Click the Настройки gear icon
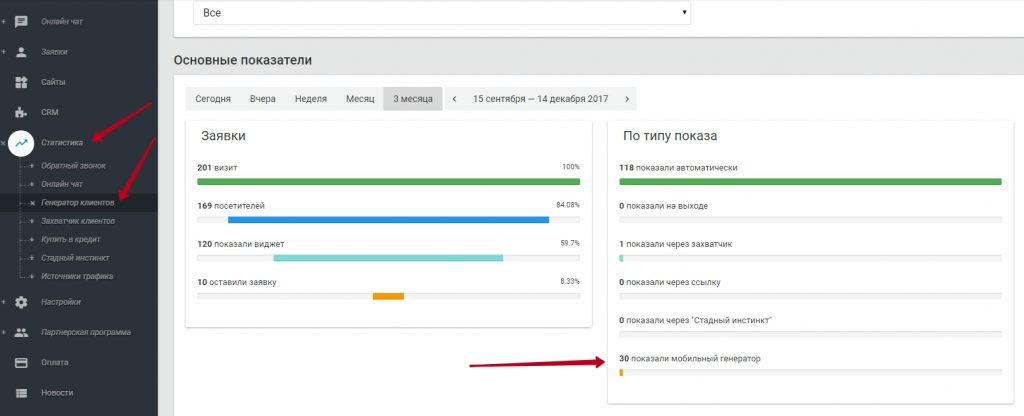1024x416 pixels. point(22,302)
